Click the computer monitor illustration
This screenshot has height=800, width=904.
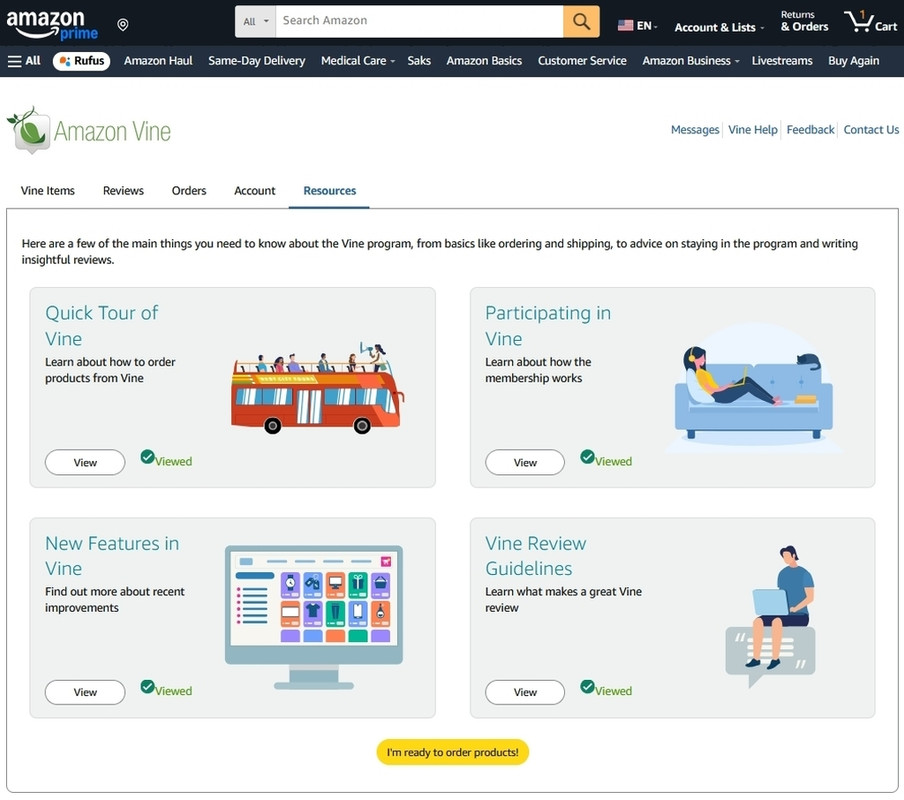tap(314, 617)
